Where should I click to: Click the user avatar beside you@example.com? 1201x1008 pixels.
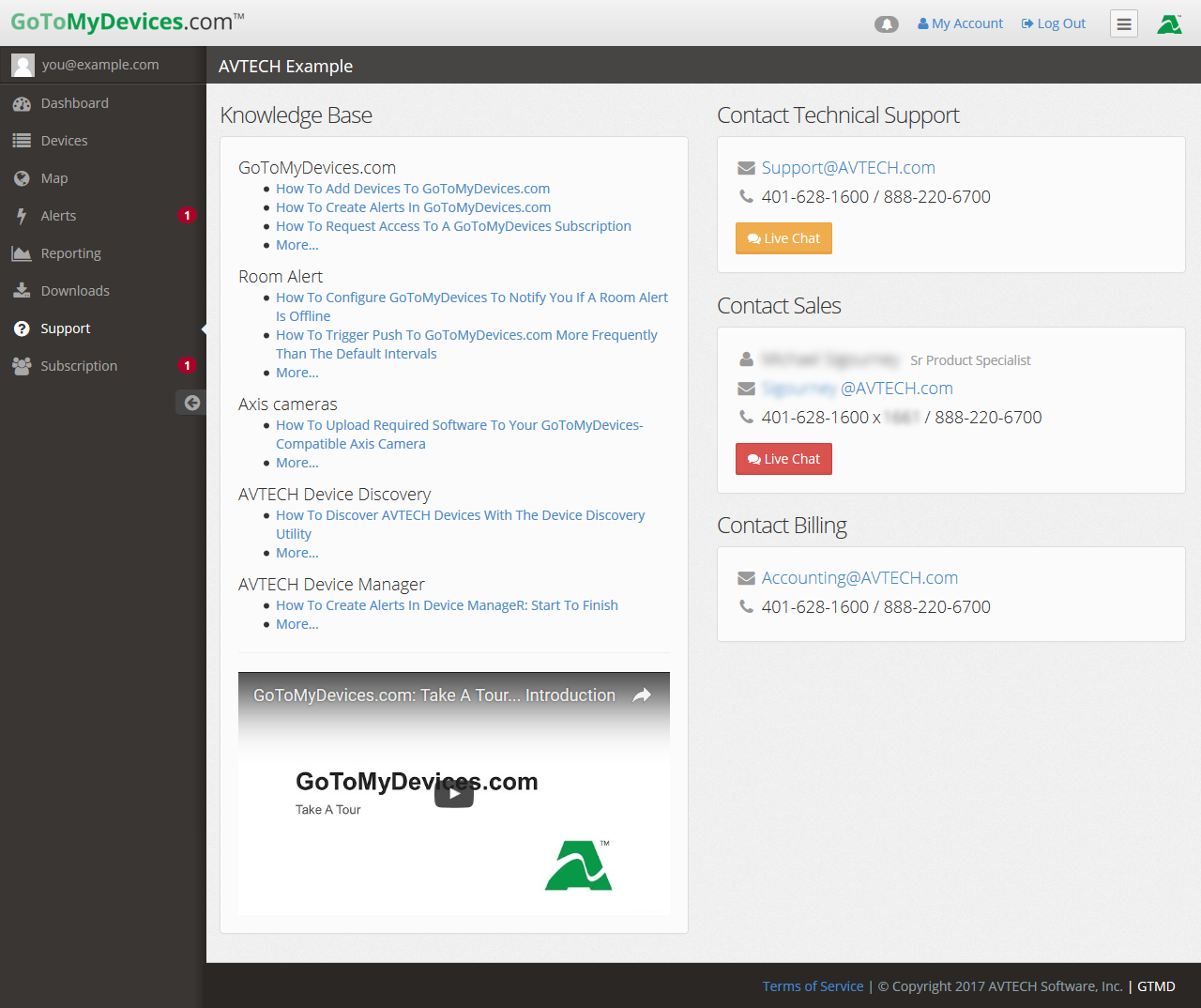point(23,65)
